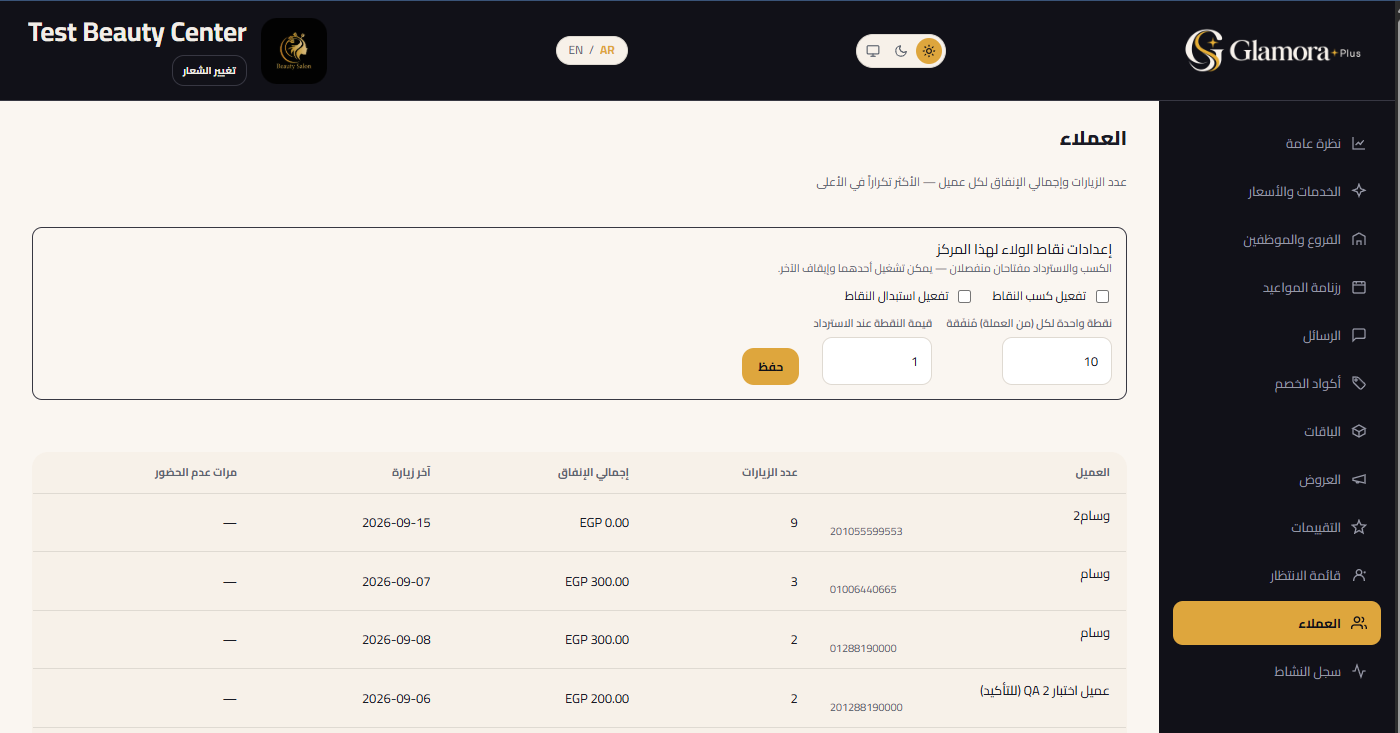The height and width of the screenshot is (733, 1400).
Task: Click the tag icon for أكواد الخصم
Action: 1358,384
